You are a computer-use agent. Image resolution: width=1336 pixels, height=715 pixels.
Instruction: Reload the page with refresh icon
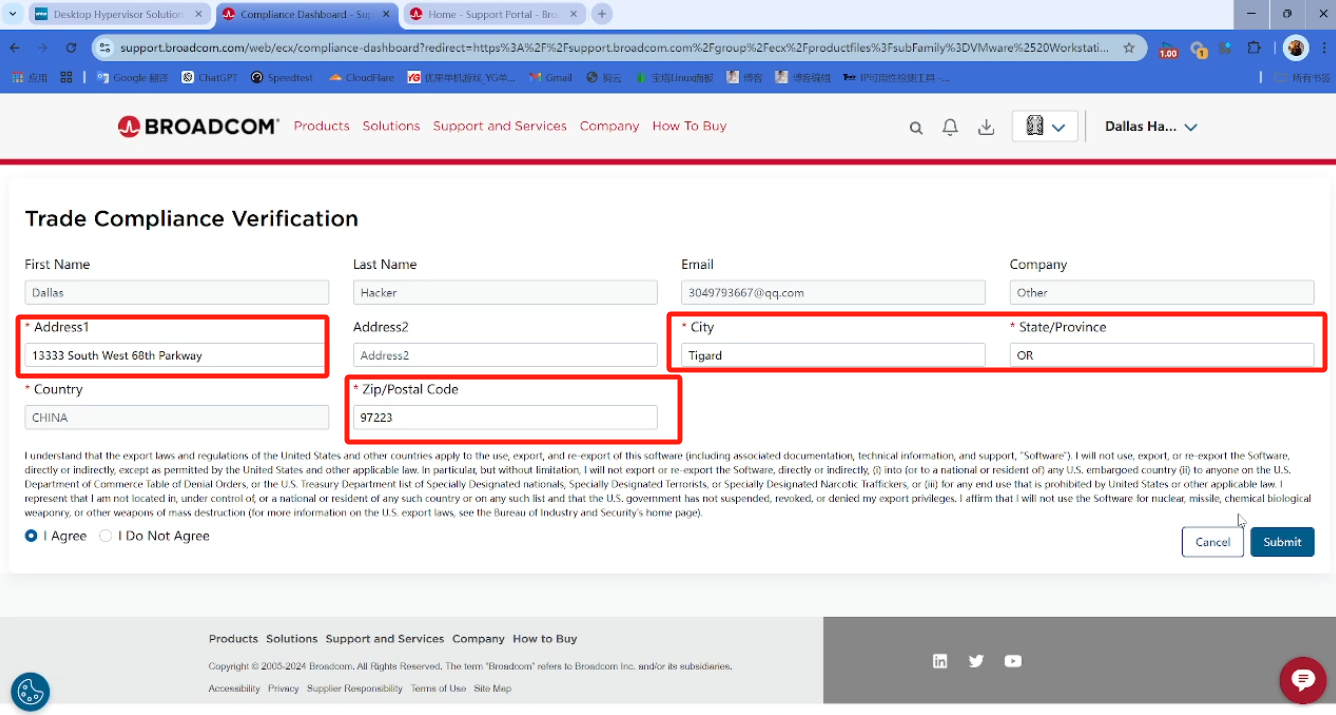(x=71, y=47)
